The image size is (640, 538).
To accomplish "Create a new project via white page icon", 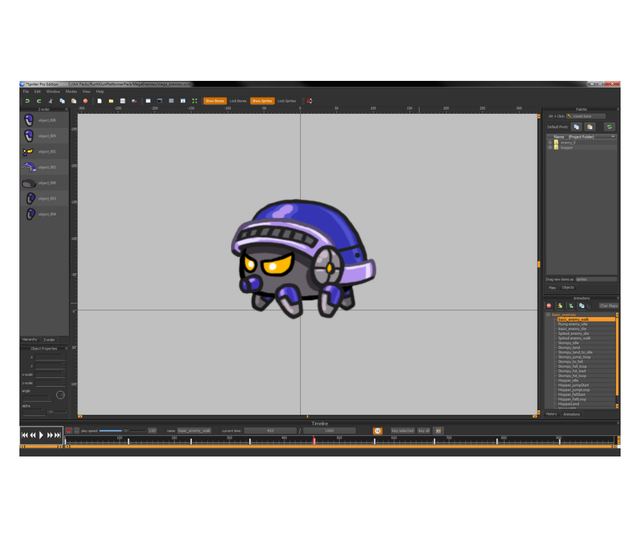I will [99, 101].
